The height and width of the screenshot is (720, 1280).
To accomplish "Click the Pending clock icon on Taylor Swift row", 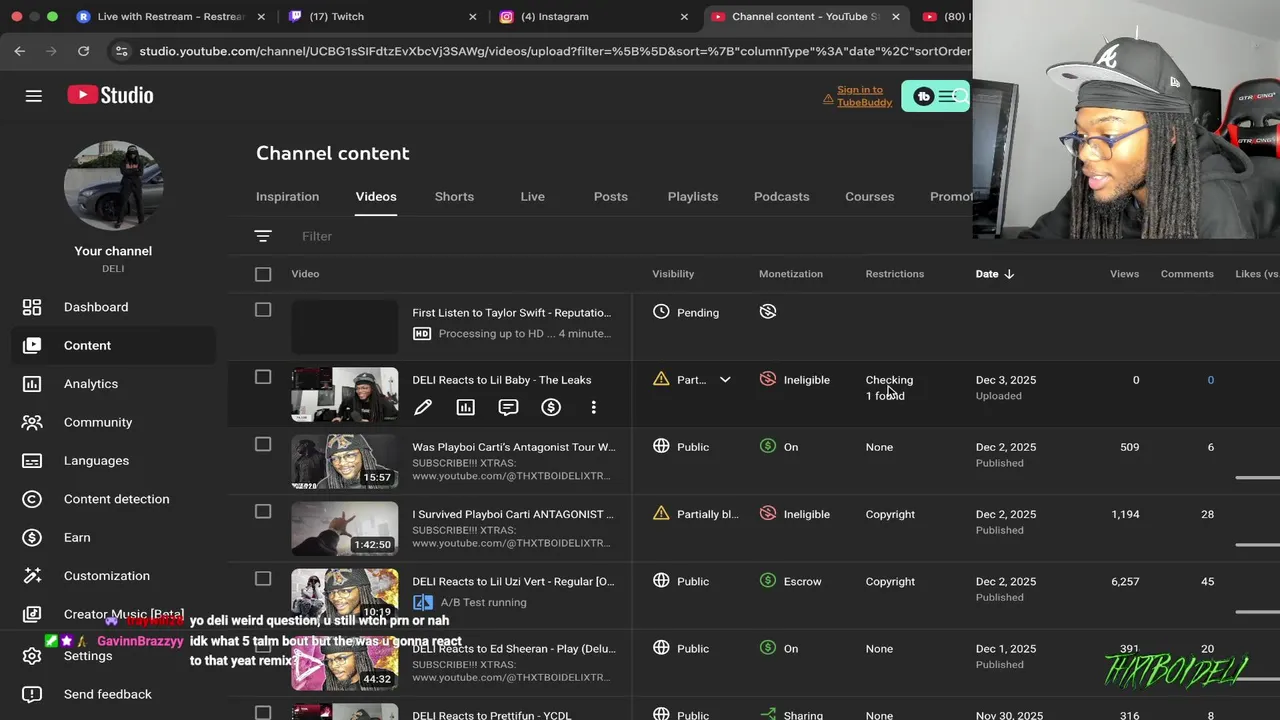I will (x=661, y=312).
